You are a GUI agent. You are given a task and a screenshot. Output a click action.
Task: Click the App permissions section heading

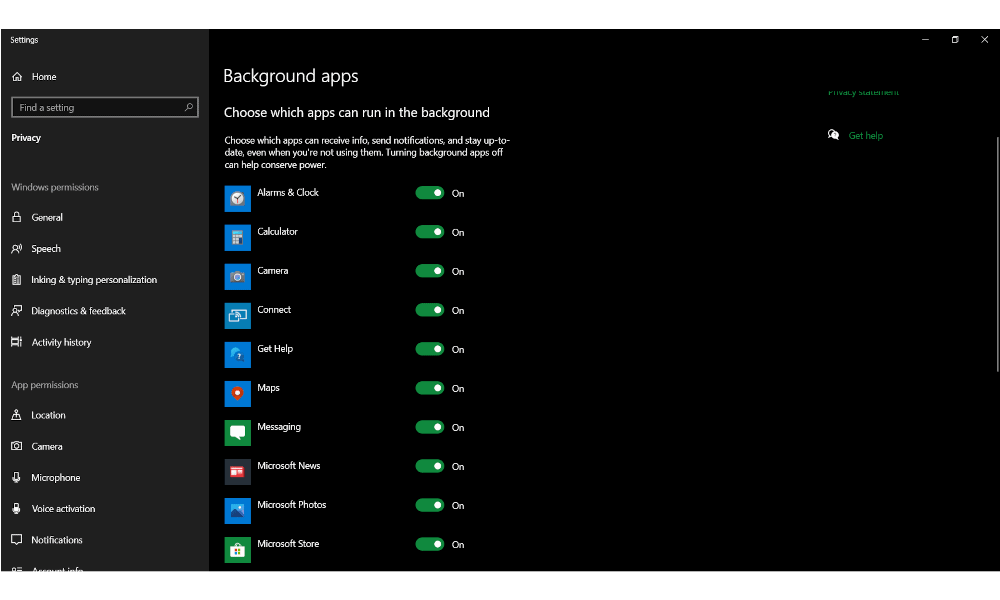[45, 384]
